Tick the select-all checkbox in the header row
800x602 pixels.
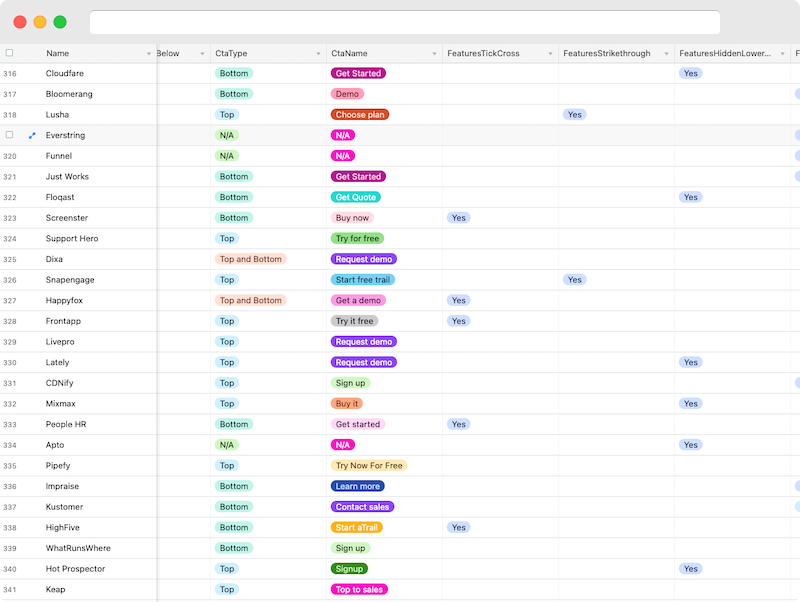pyautogui.click(x=9, y=53)
